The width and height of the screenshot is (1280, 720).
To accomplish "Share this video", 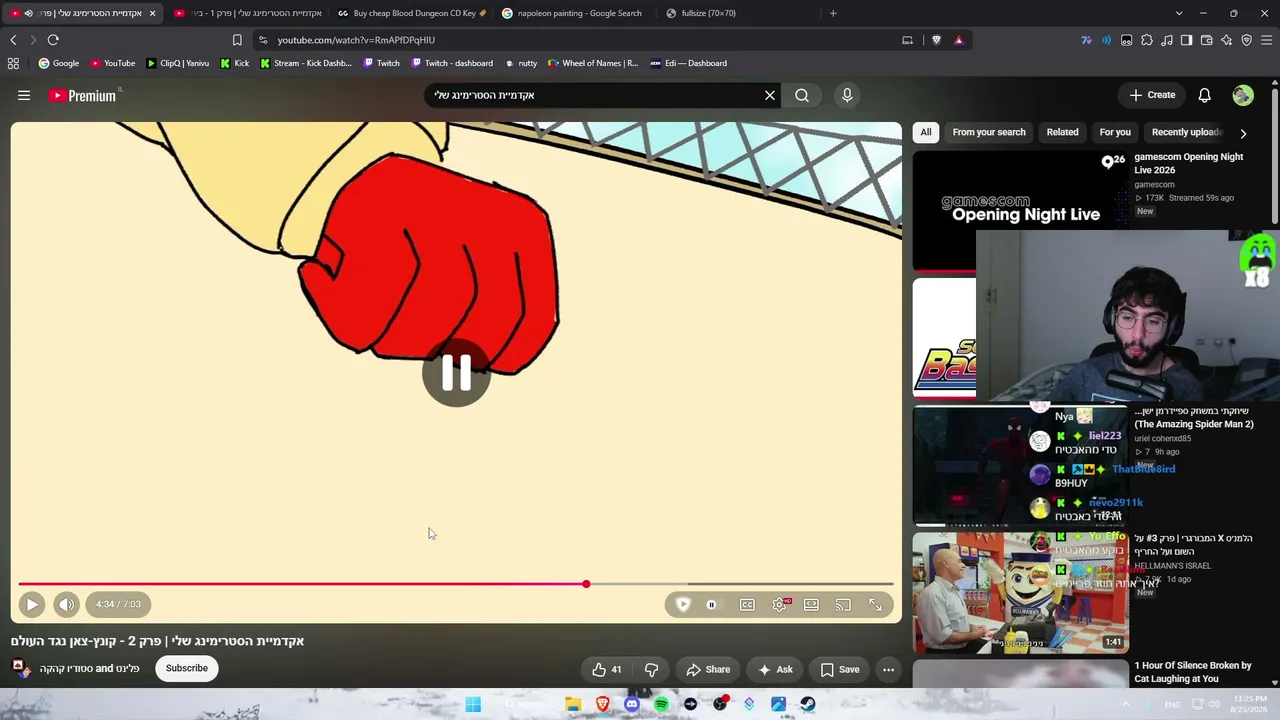I will click(708, 669).
